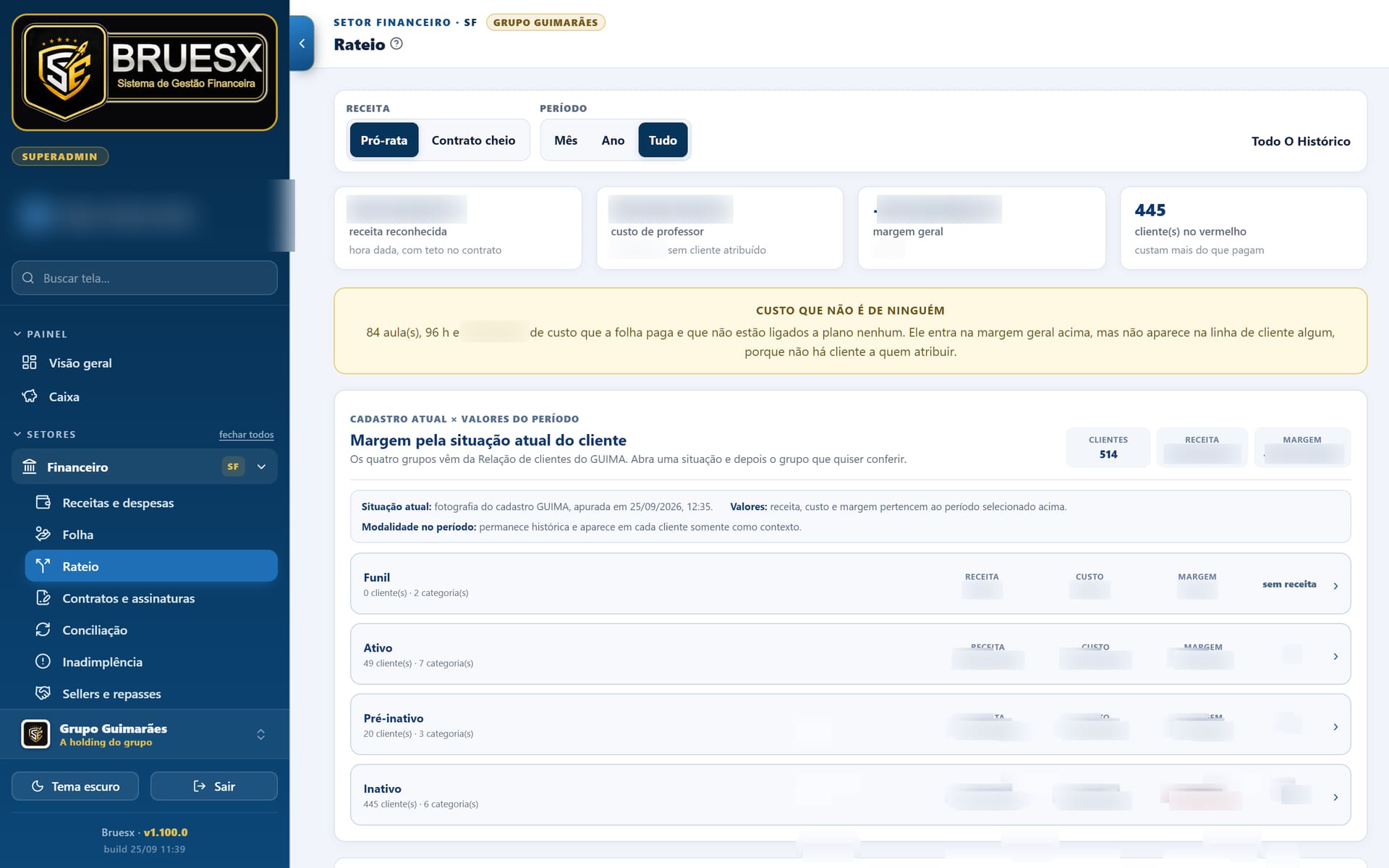Click the Contratos e assinaturas document icon

(x=43, y=597)
